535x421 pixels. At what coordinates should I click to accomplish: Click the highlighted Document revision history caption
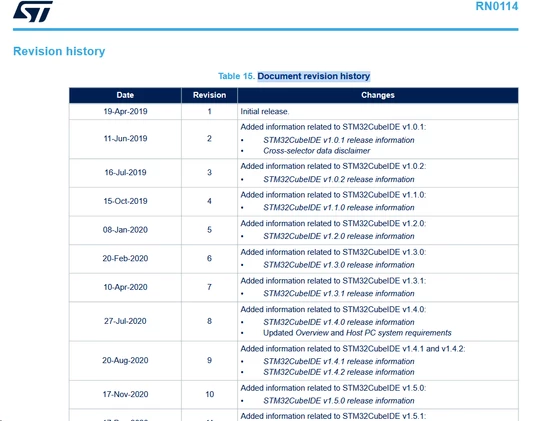pos(314,76)
